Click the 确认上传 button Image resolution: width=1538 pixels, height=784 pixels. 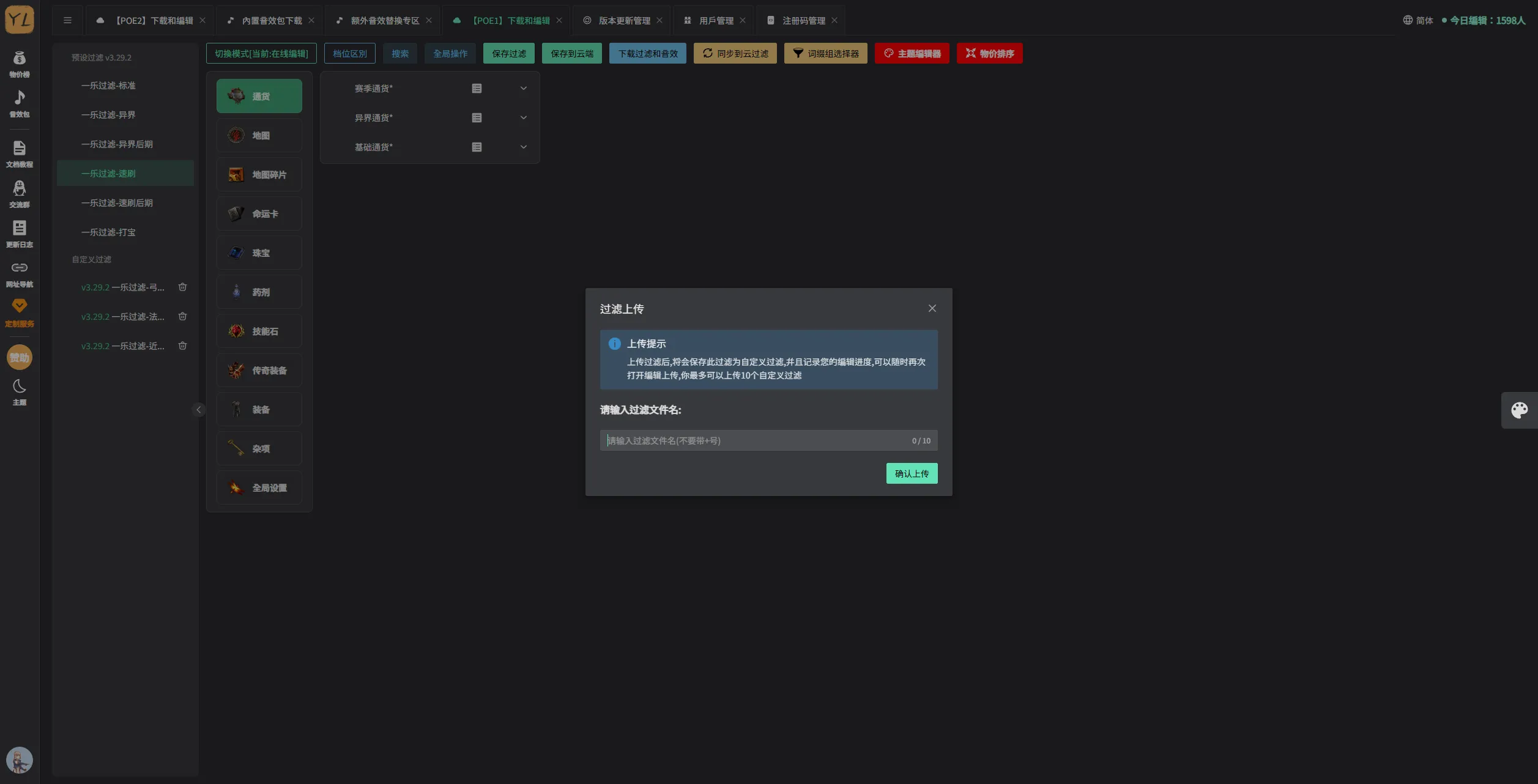(x=912, y=473)
